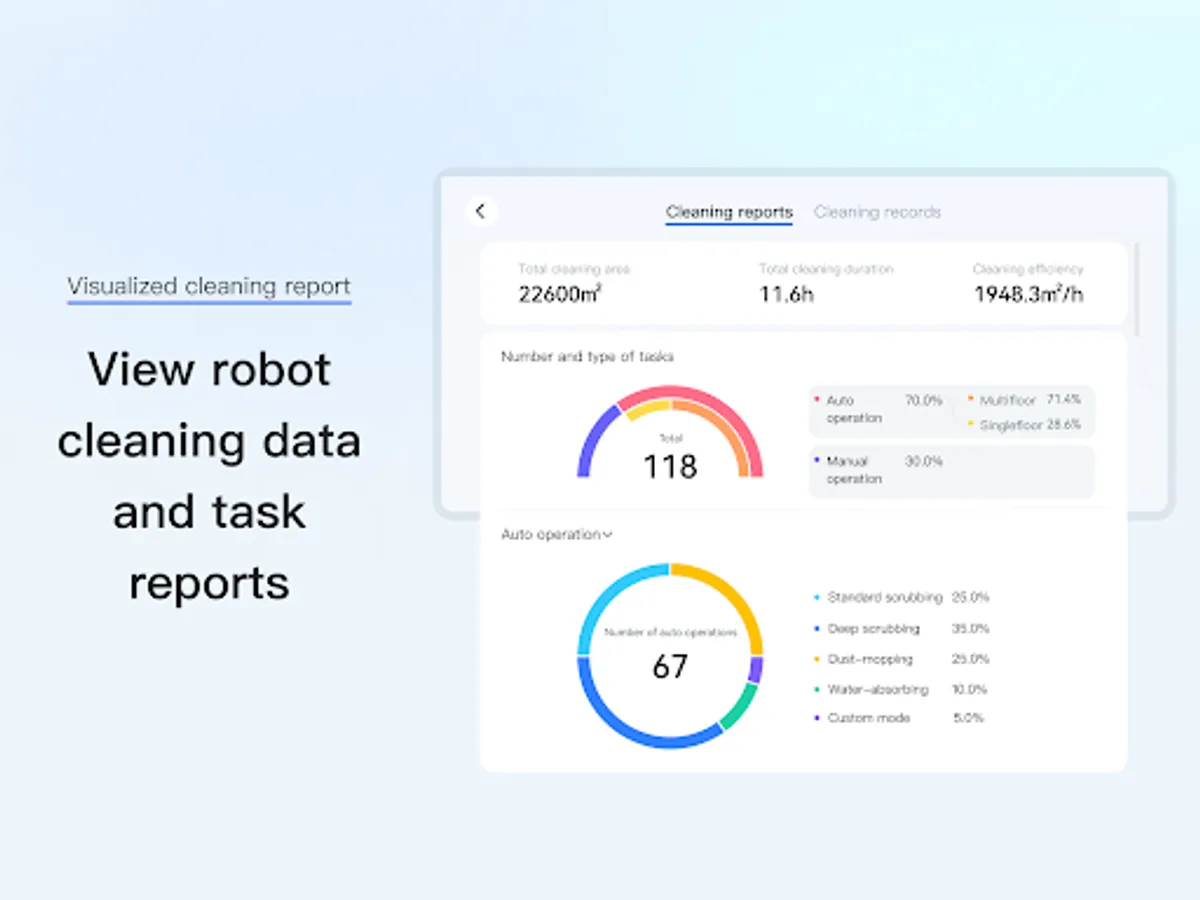Image resolution: width=1200 pixels, height=900 pixels.
Task: Select the 'Number and type of tasks' heading
Action: point(587,356)
